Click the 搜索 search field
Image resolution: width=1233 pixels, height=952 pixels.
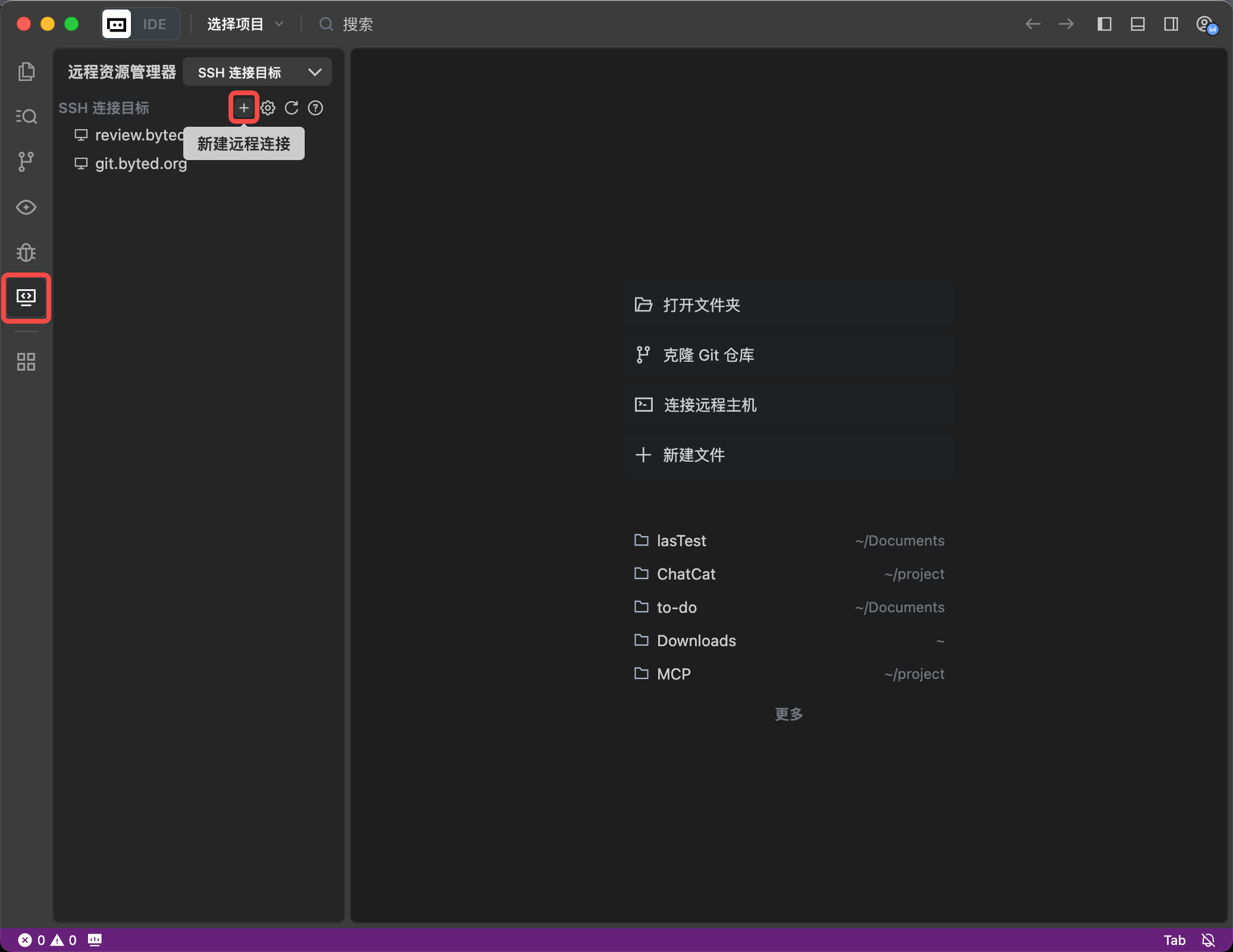358,24
